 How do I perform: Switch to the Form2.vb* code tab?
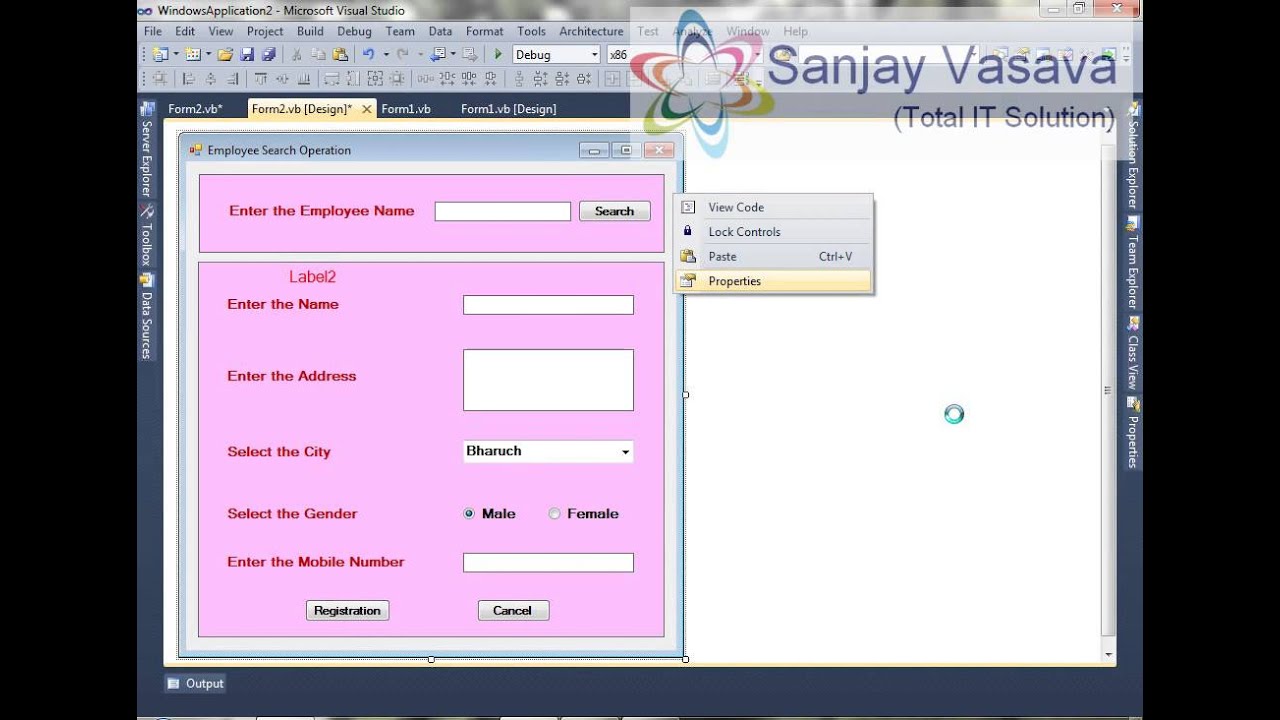pyautogui.click(x=195, y=109)
